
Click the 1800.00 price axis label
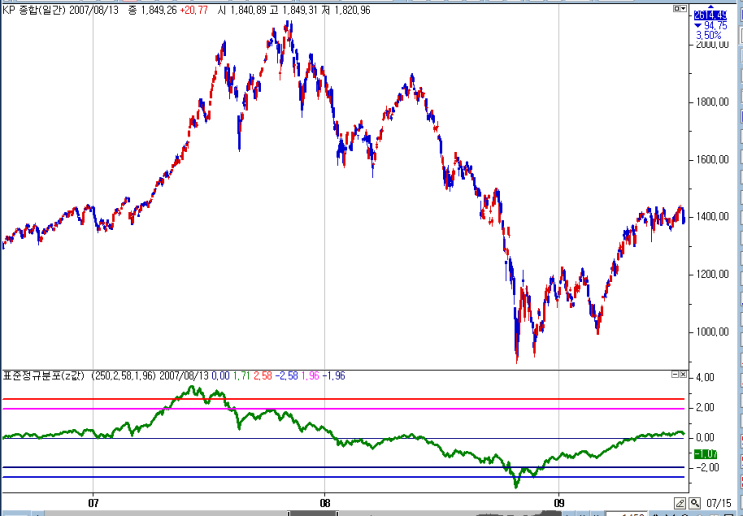point(712,102)
